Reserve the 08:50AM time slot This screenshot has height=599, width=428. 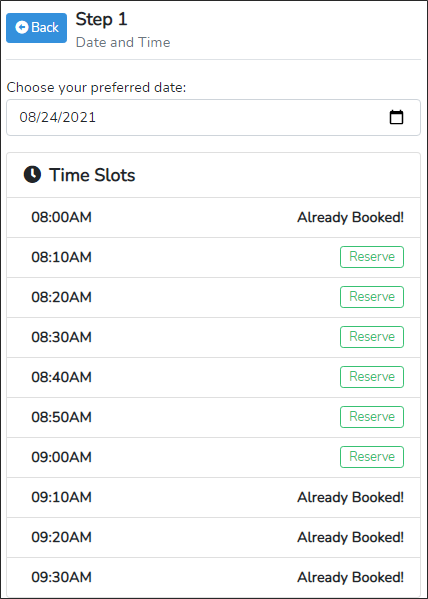pyautogui.click(x=372, y=417)
